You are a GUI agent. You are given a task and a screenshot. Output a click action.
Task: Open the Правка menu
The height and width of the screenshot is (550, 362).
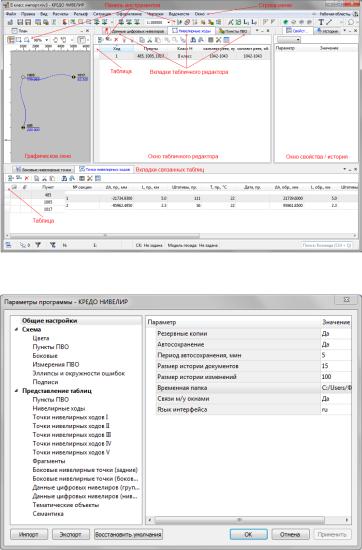coord(28,14)
